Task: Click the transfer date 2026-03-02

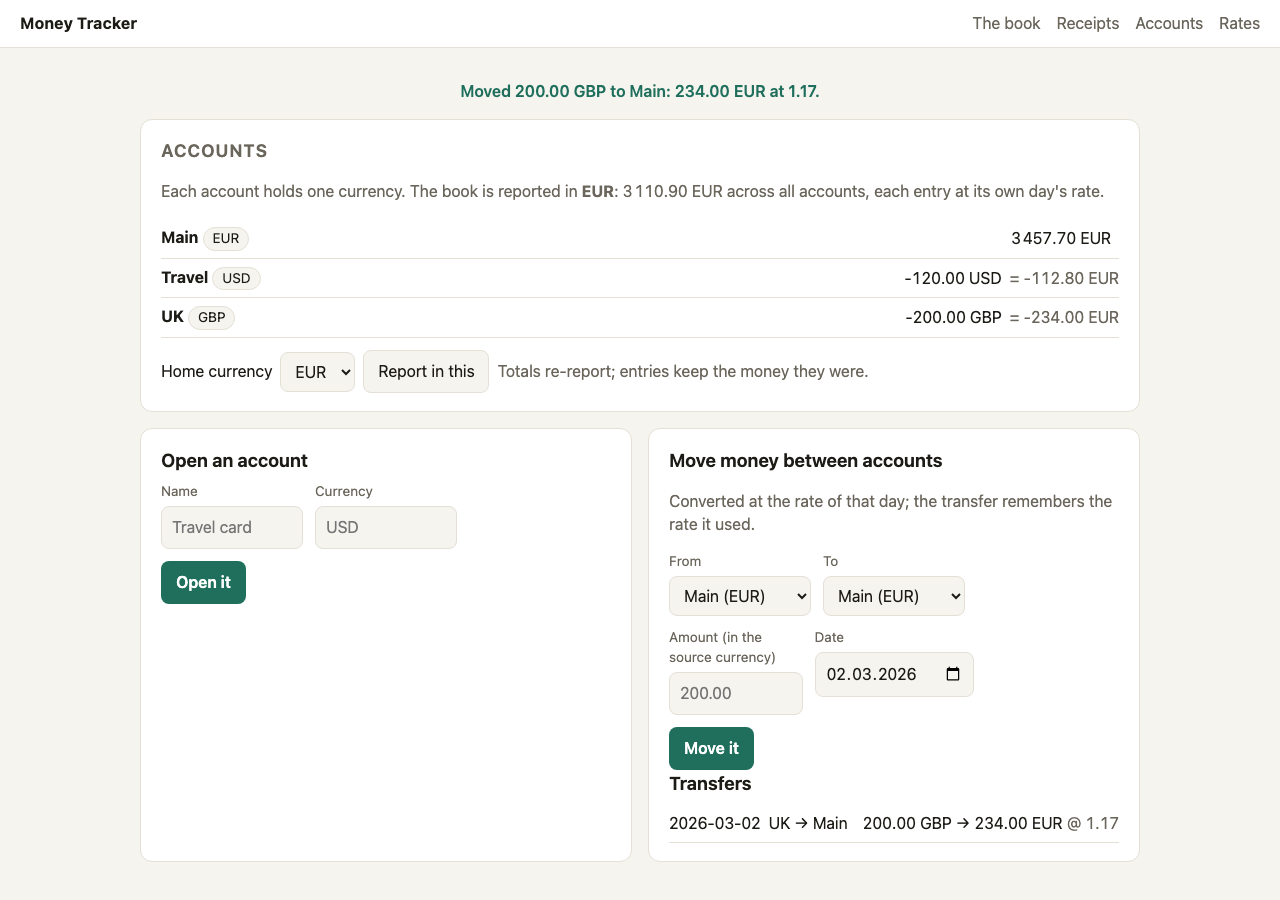Action: [x=715, y=823]
